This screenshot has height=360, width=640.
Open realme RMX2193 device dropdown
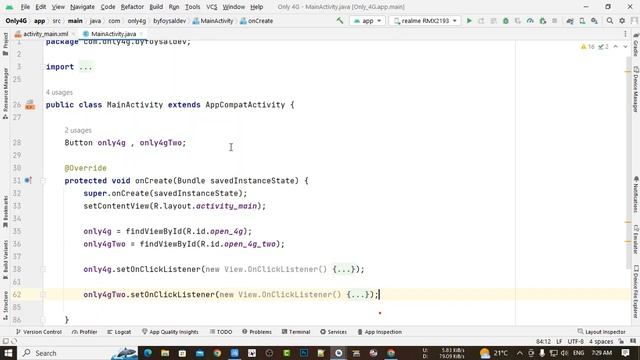[x=425, y=21]
